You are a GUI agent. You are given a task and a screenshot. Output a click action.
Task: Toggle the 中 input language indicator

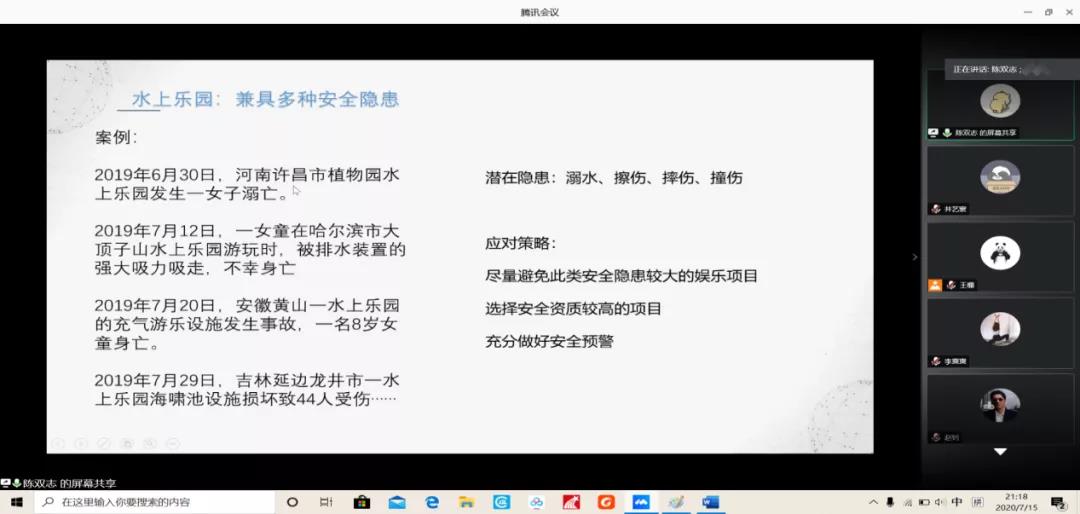pos(957,502)
